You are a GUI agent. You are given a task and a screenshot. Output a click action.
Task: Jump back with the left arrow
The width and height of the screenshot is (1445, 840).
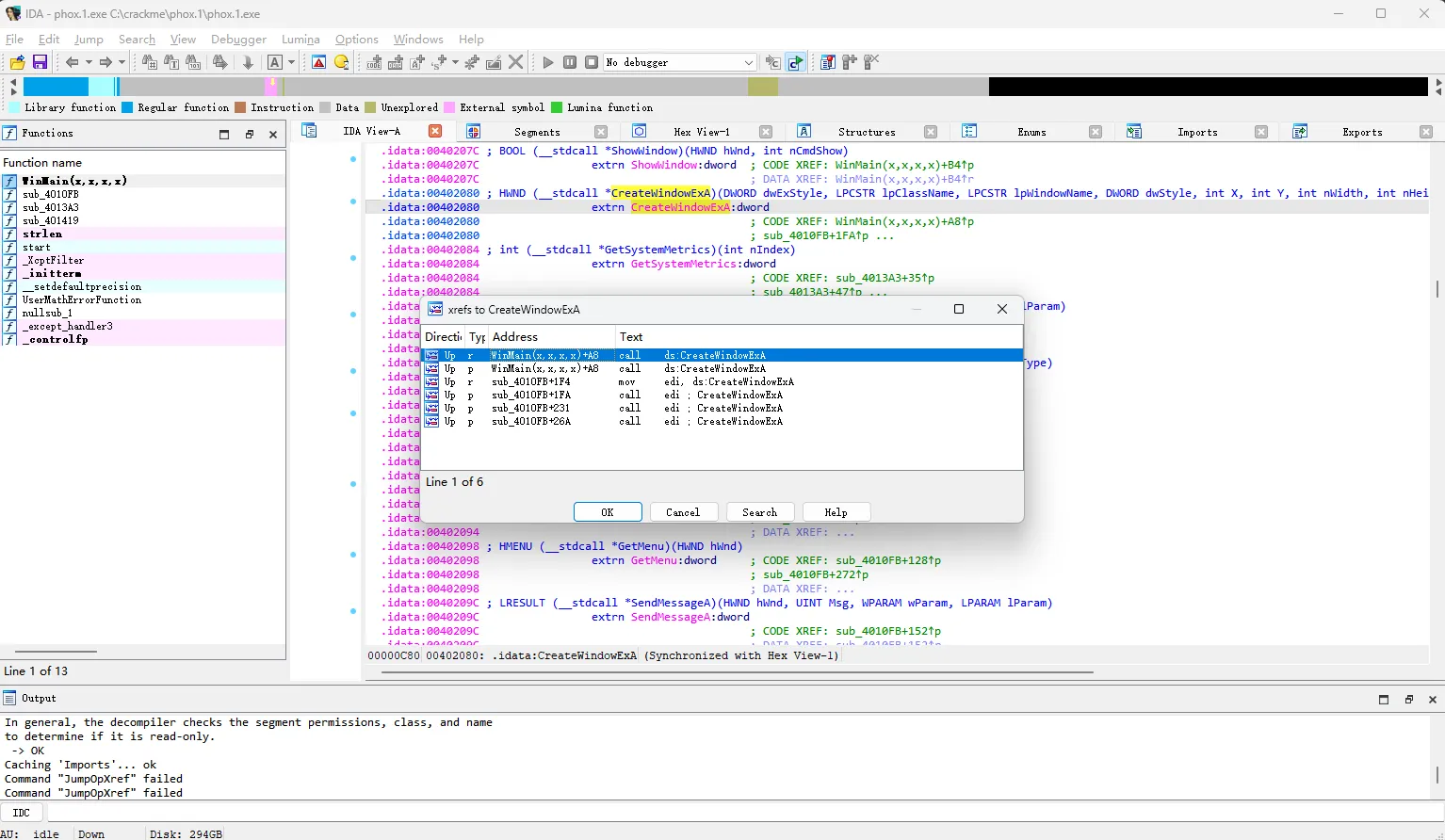[72, 62]
